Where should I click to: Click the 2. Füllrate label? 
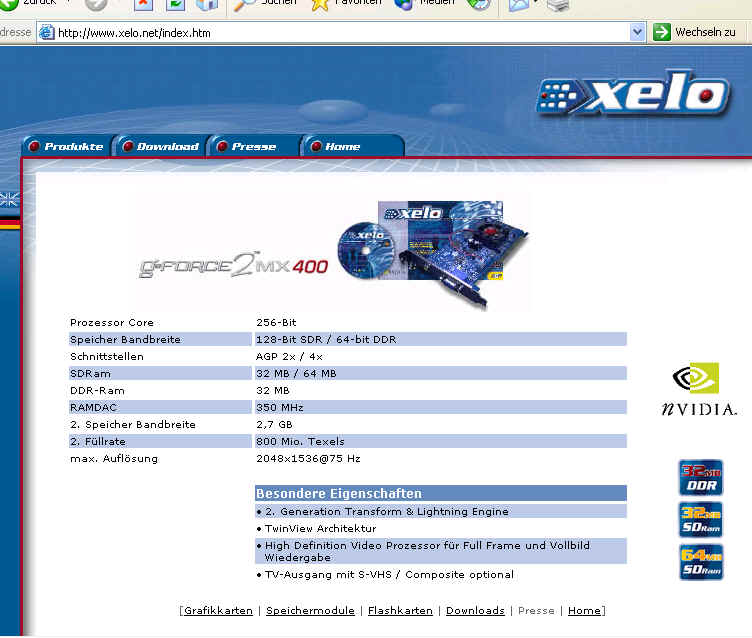[x=98, y=441]
